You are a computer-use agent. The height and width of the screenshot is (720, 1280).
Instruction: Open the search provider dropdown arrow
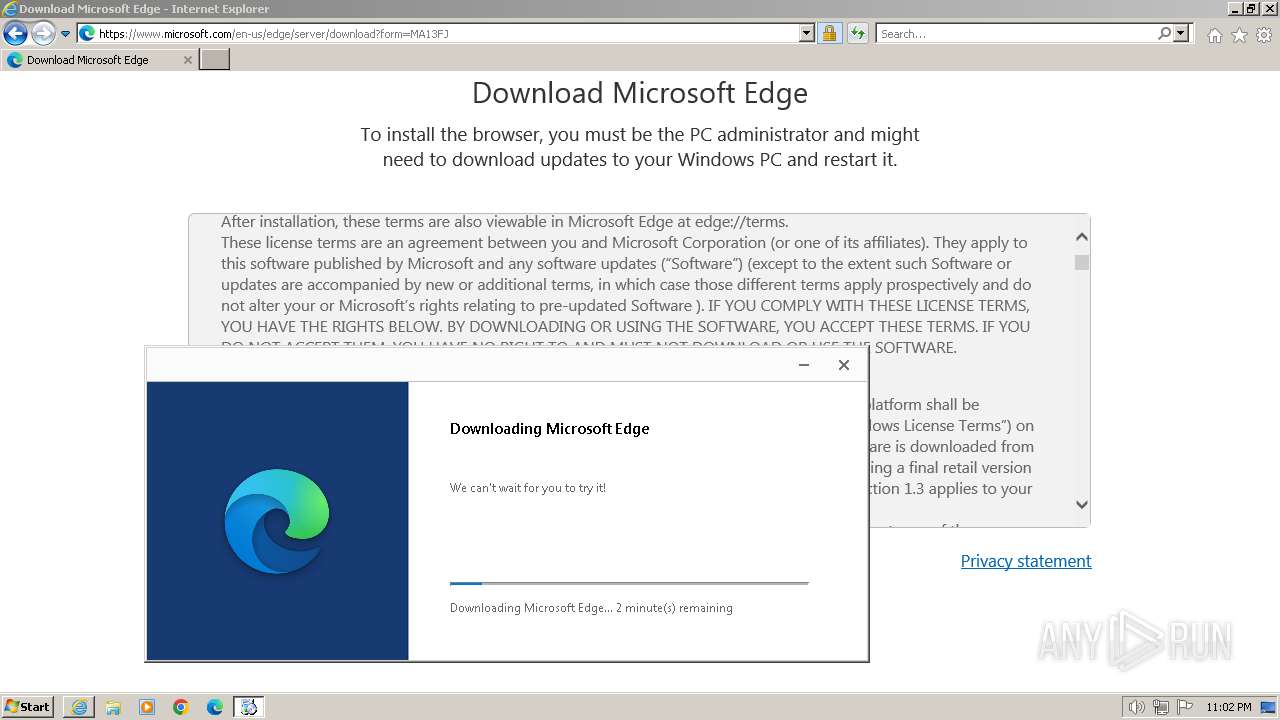point(1181,33)
